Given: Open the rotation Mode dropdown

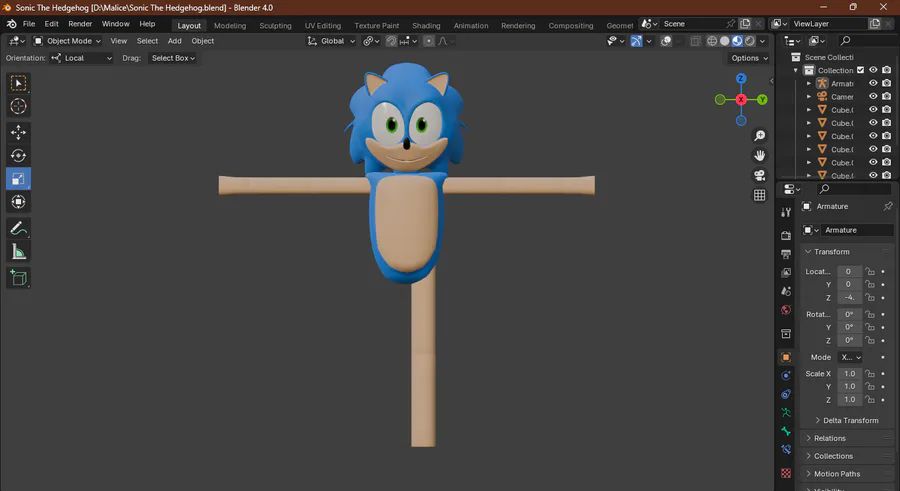Looking at the screenshot, I should tap(851, 357).
